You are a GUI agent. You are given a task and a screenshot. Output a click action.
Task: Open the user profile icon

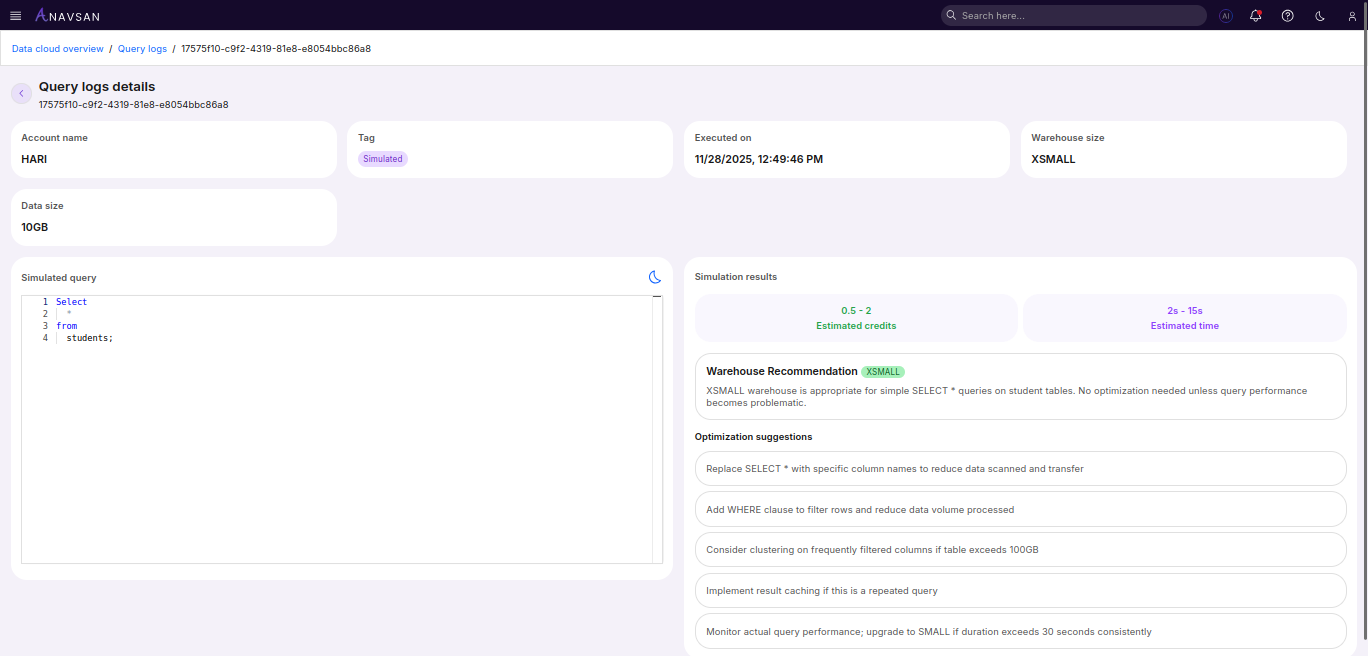click(x=1352, y=16)
